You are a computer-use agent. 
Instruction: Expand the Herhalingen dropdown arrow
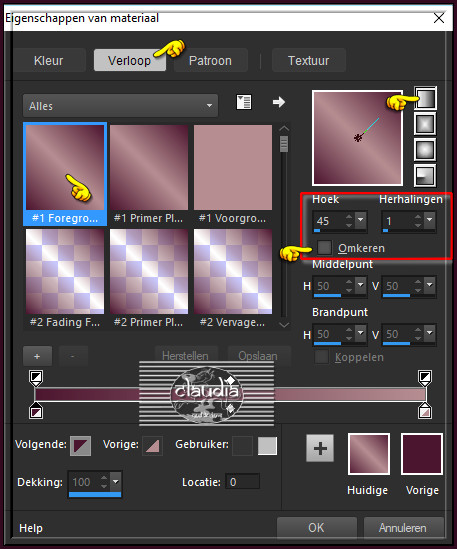429,220
